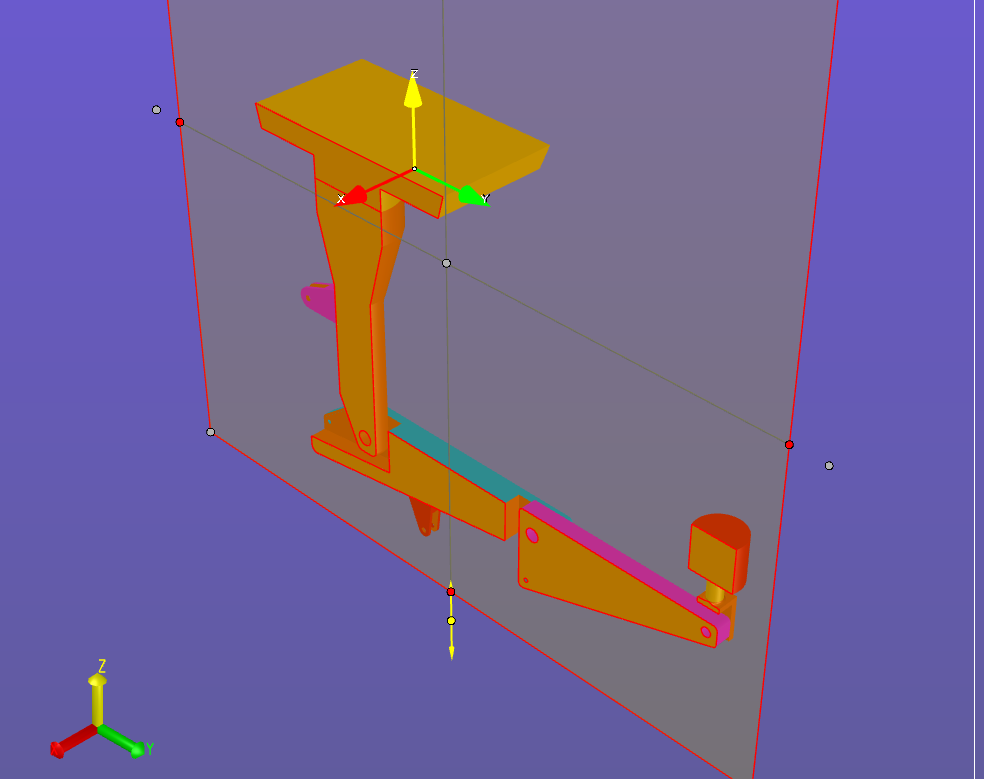The image size is (984, 779).
Task: Click the yellow normal arrow tip below plane
Action: coord(451,652)
